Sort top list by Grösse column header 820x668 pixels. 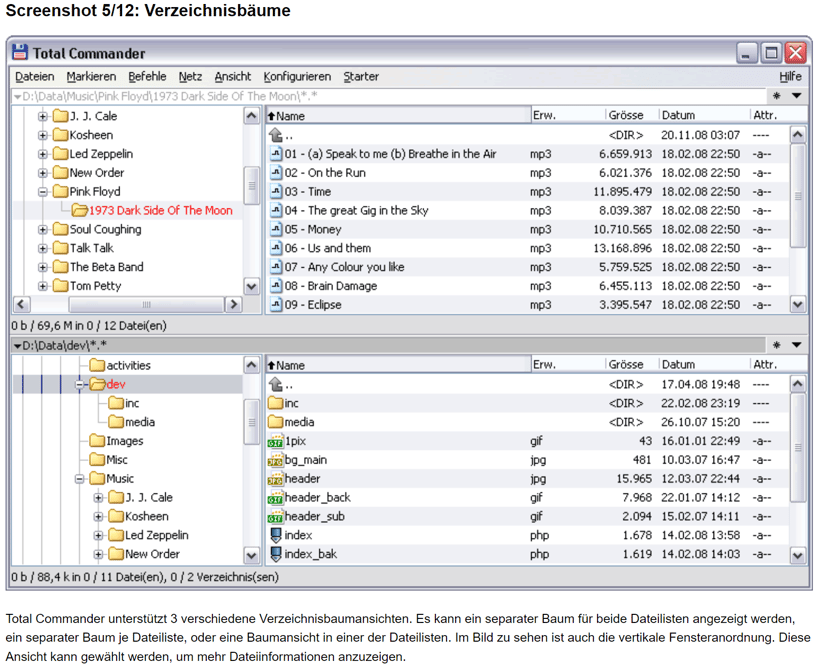pyautogui.click(x=626, y=116)
